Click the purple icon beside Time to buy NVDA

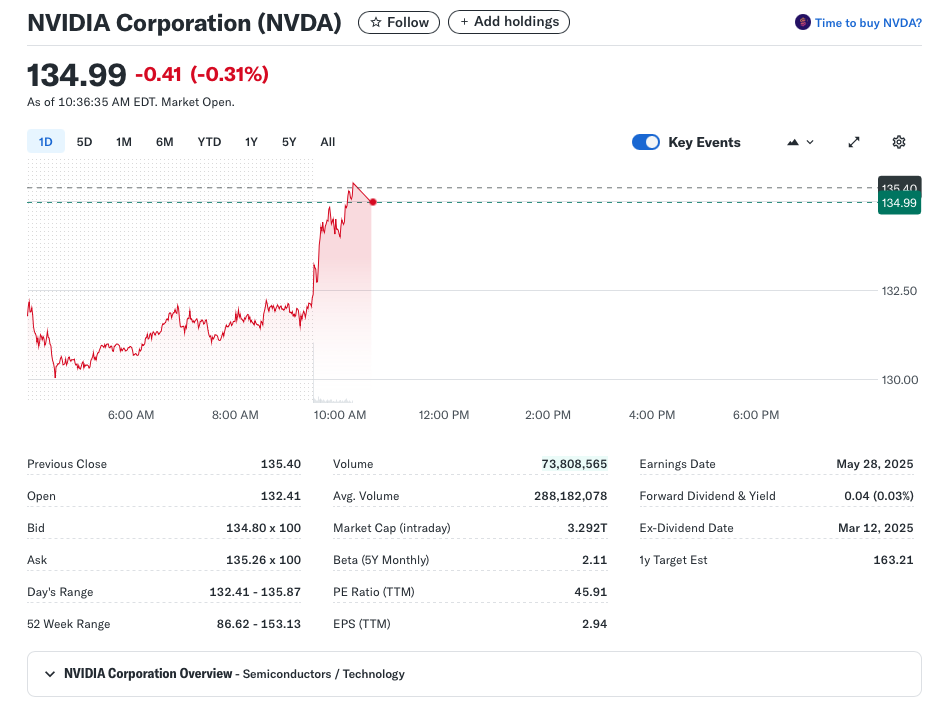click(802, 23)
